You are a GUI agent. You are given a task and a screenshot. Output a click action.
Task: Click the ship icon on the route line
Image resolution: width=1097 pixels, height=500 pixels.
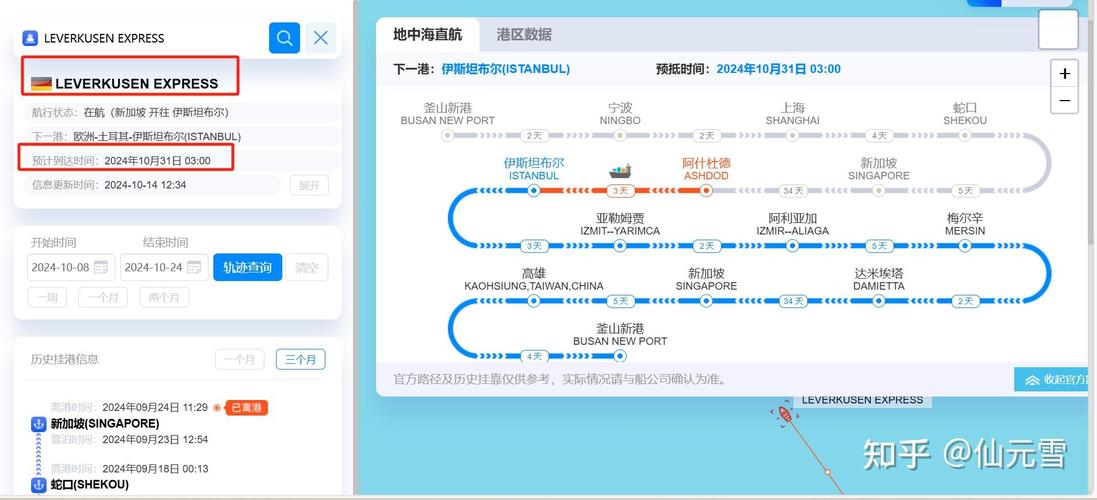(620, 171)
